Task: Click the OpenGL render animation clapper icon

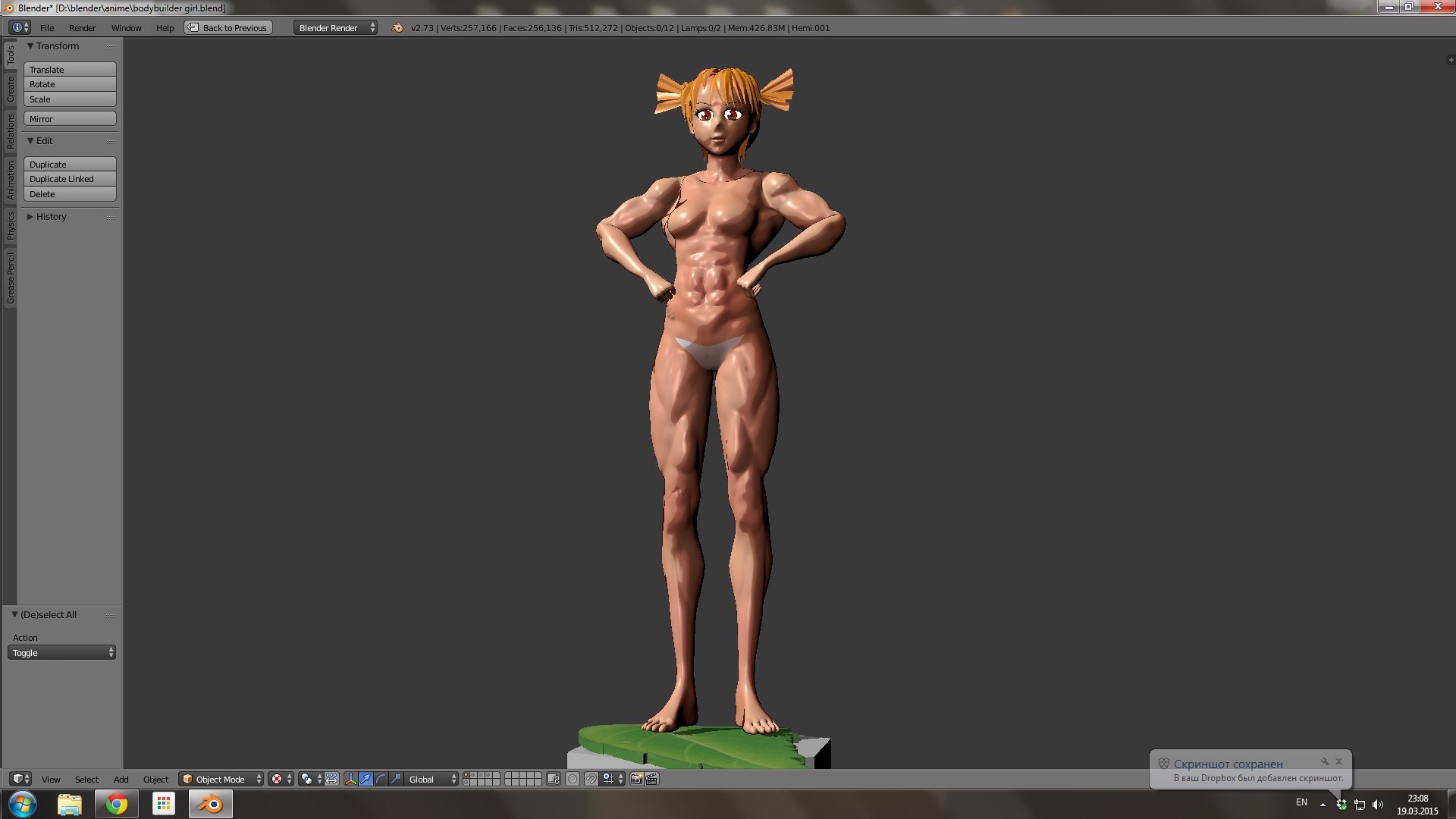Action: click(x=651, y=779)
